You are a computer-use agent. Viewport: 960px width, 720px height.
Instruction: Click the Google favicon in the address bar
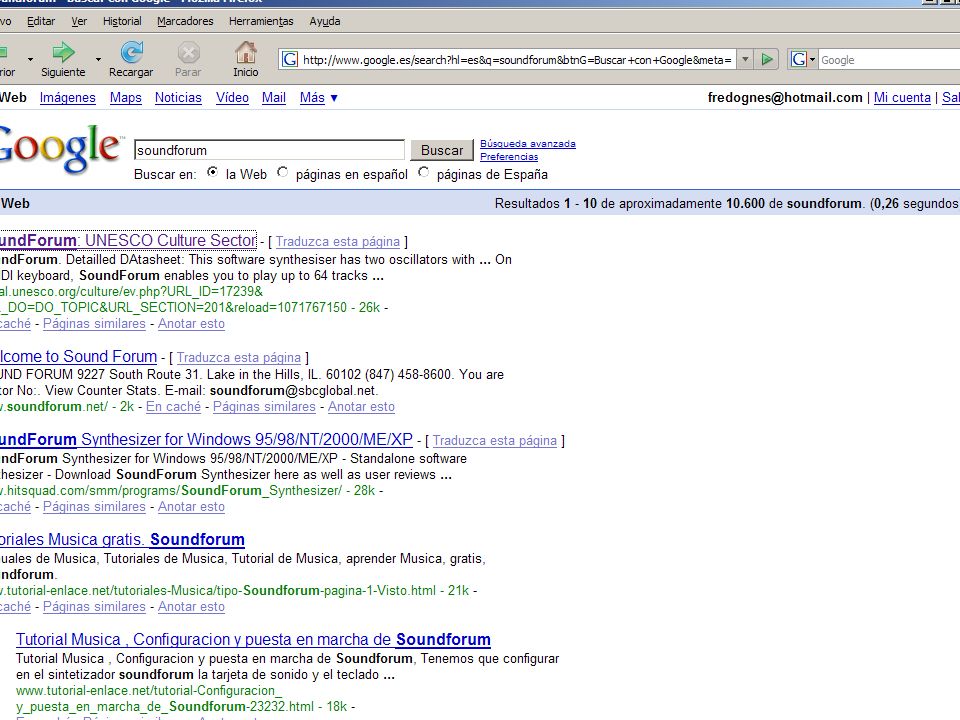pyautogui.click(x=290, y=59)
